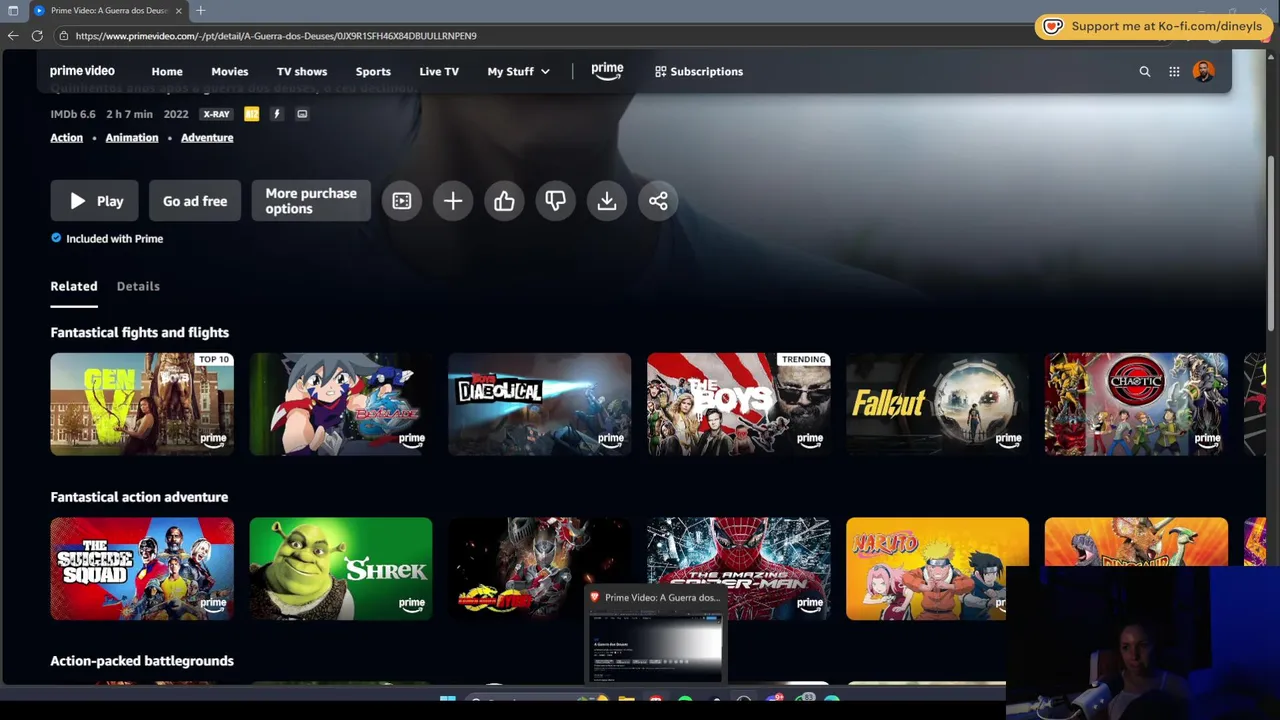Open the Adventure genre link

(x=207, y=137)
